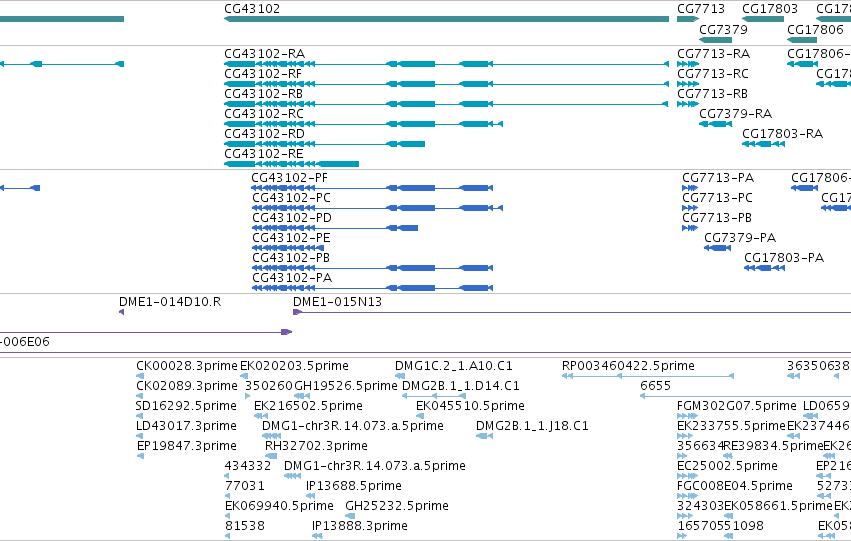Select the CG7379 gene

[x=715, y=40]
